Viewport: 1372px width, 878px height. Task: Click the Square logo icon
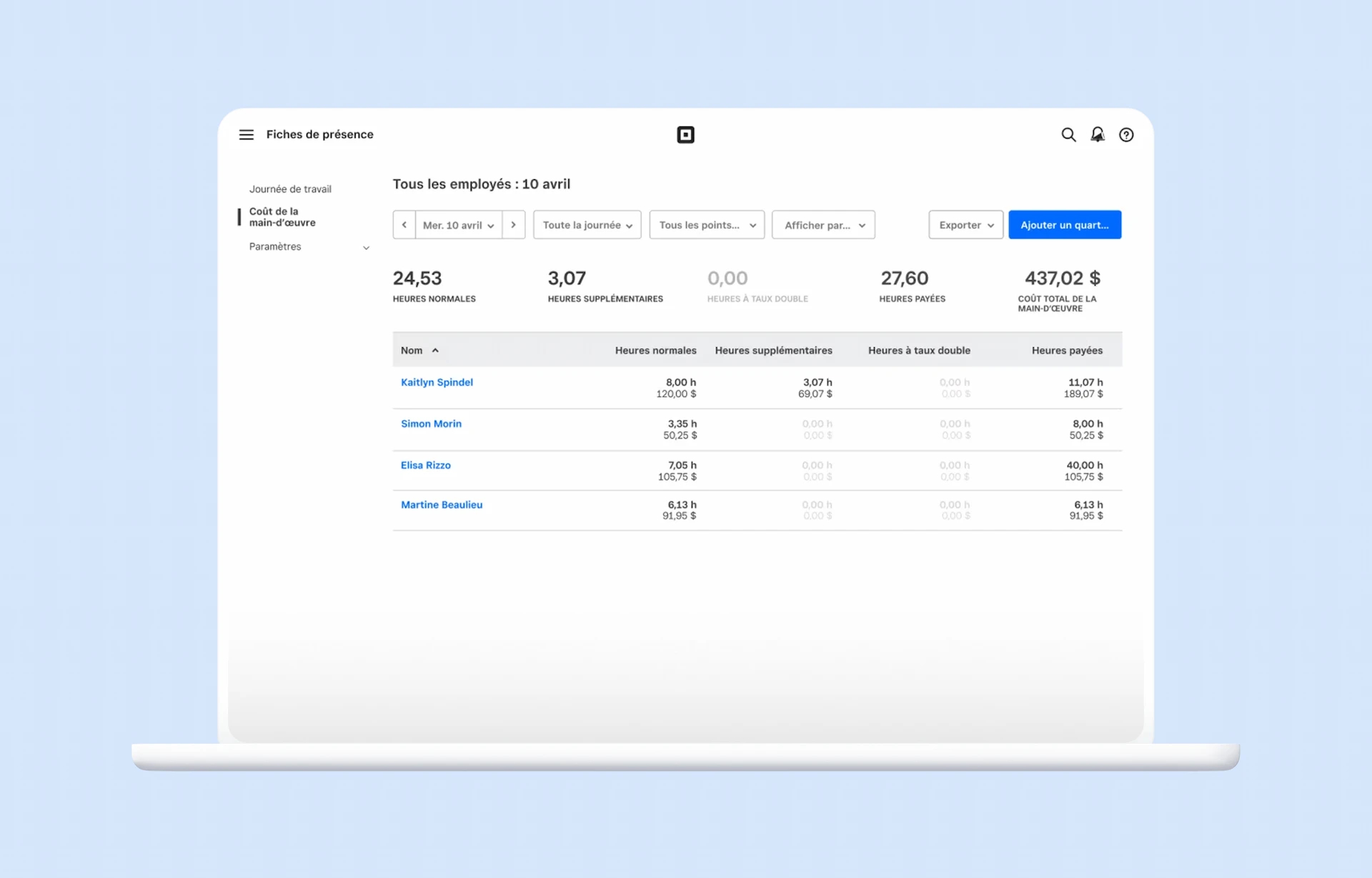tap(685, 134)
